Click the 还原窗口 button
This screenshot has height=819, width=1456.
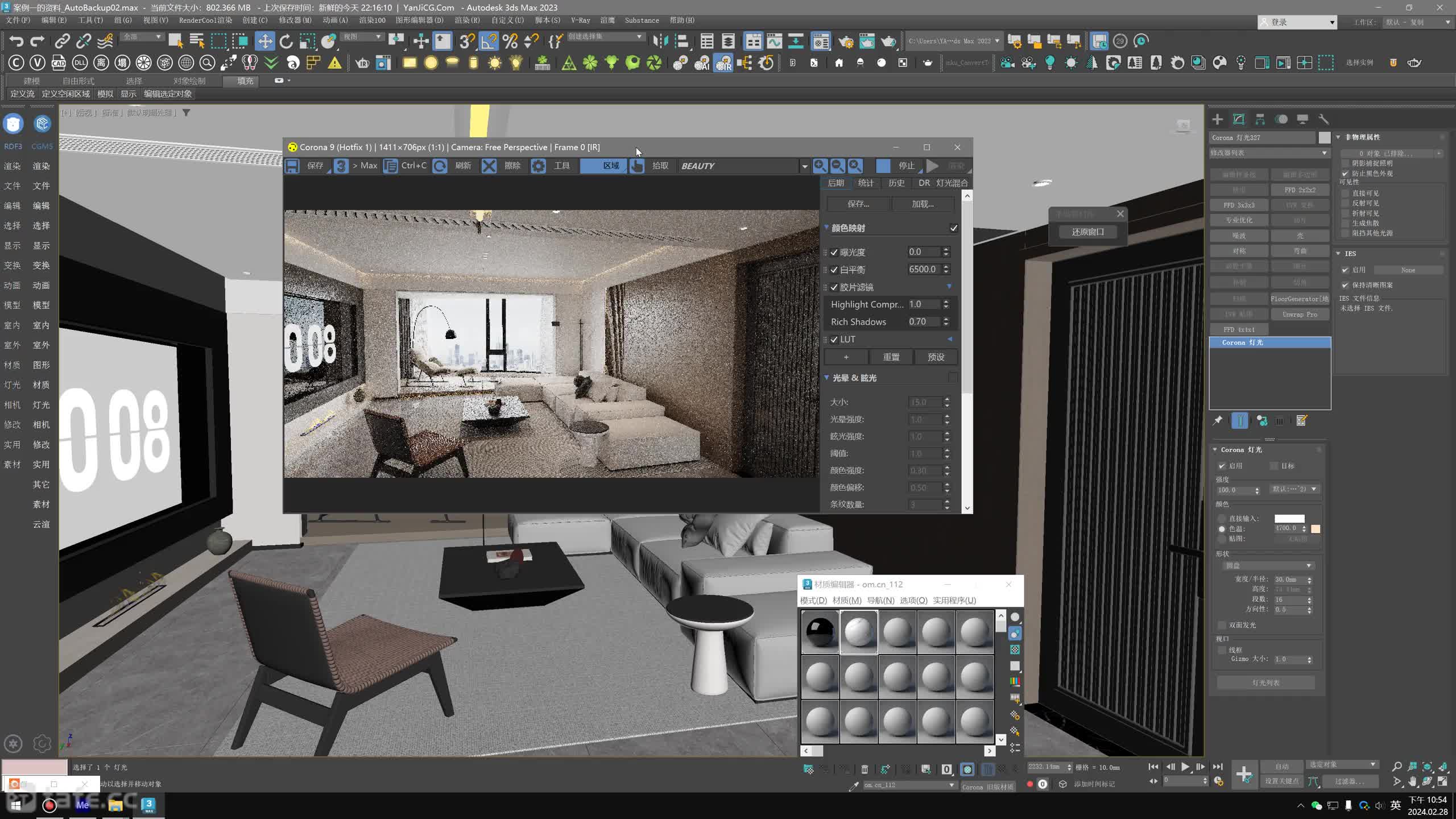1087,231
